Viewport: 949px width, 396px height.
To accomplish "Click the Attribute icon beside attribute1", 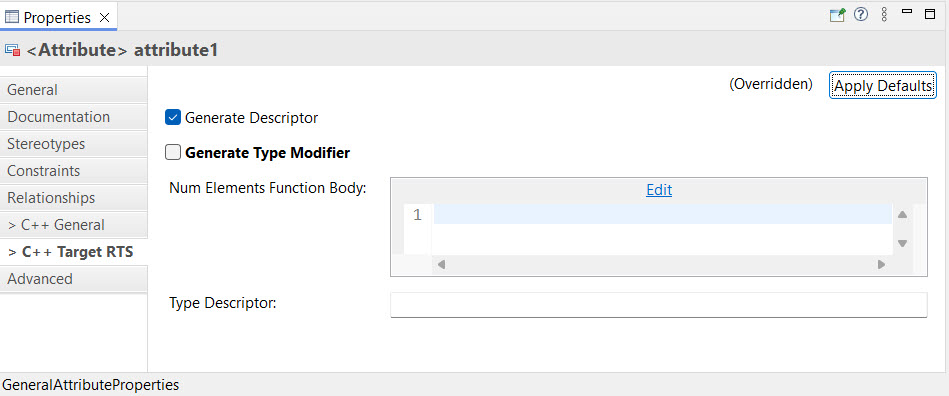I will pos(13,50).
